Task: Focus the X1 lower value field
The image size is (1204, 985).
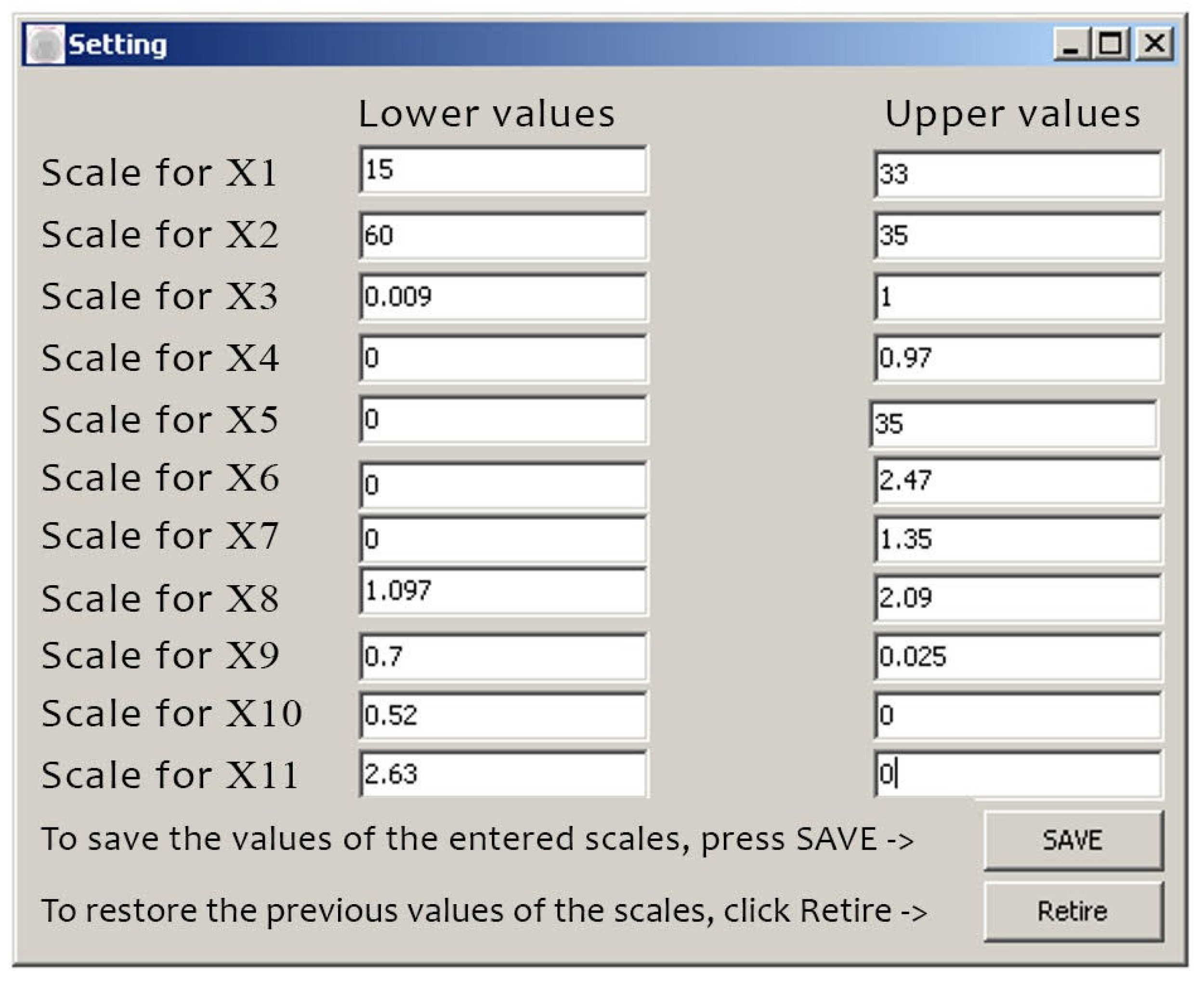Action: [503, 170]
